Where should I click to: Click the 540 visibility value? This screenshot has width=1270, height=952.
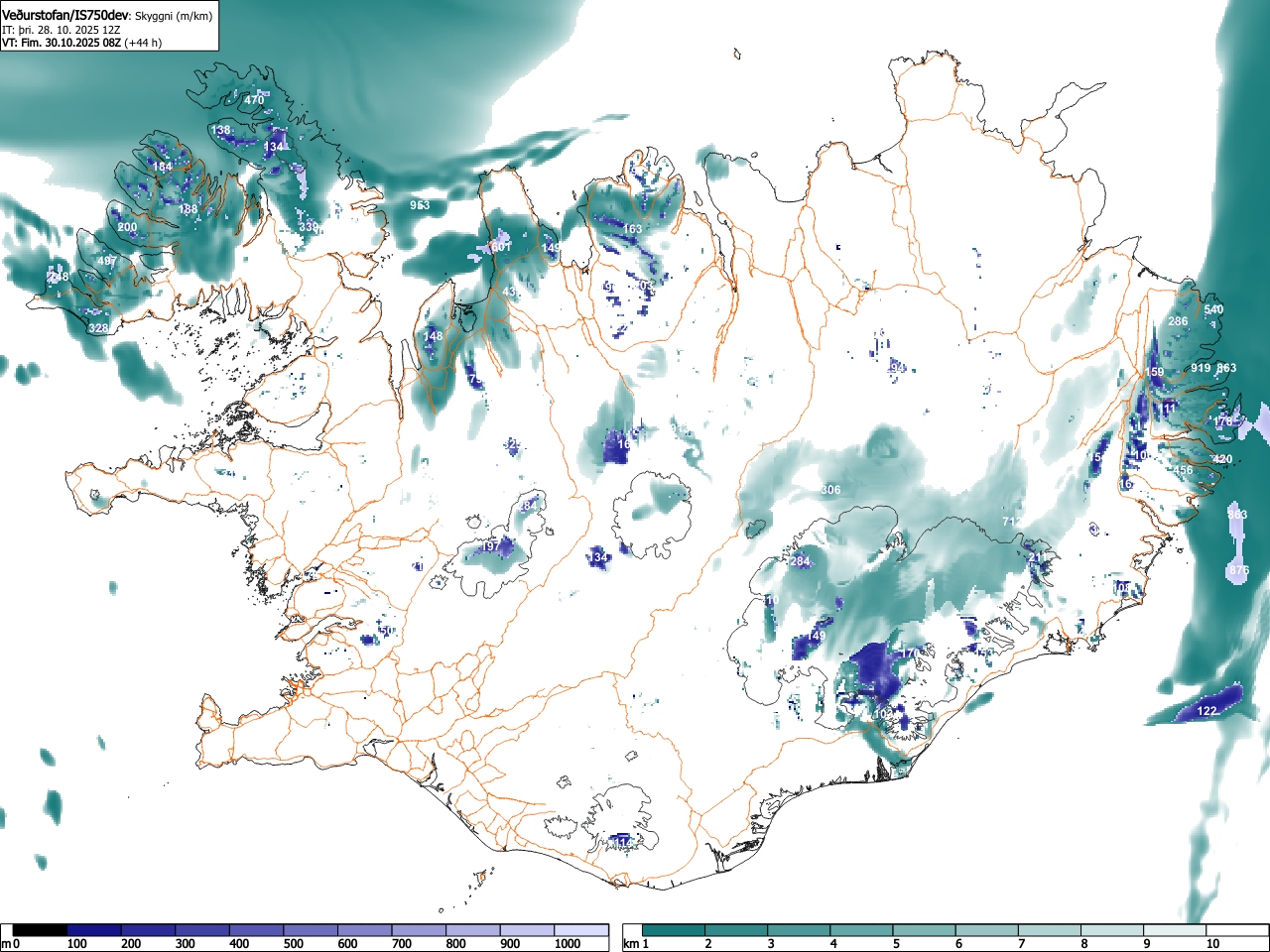(x=1213, y=310)
